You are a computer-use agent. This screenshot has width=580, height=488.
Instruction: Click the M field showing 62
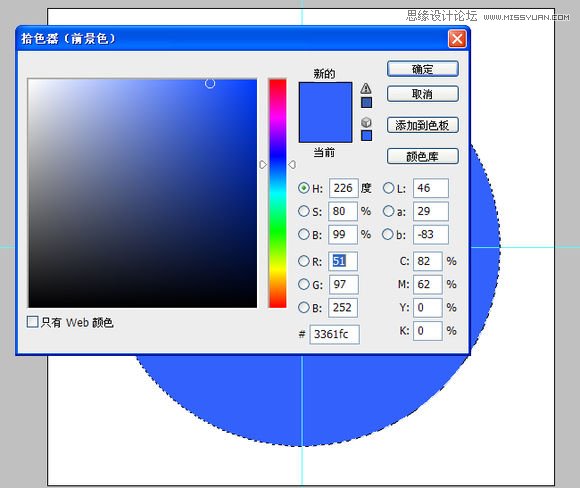click(x=428, y=284)
